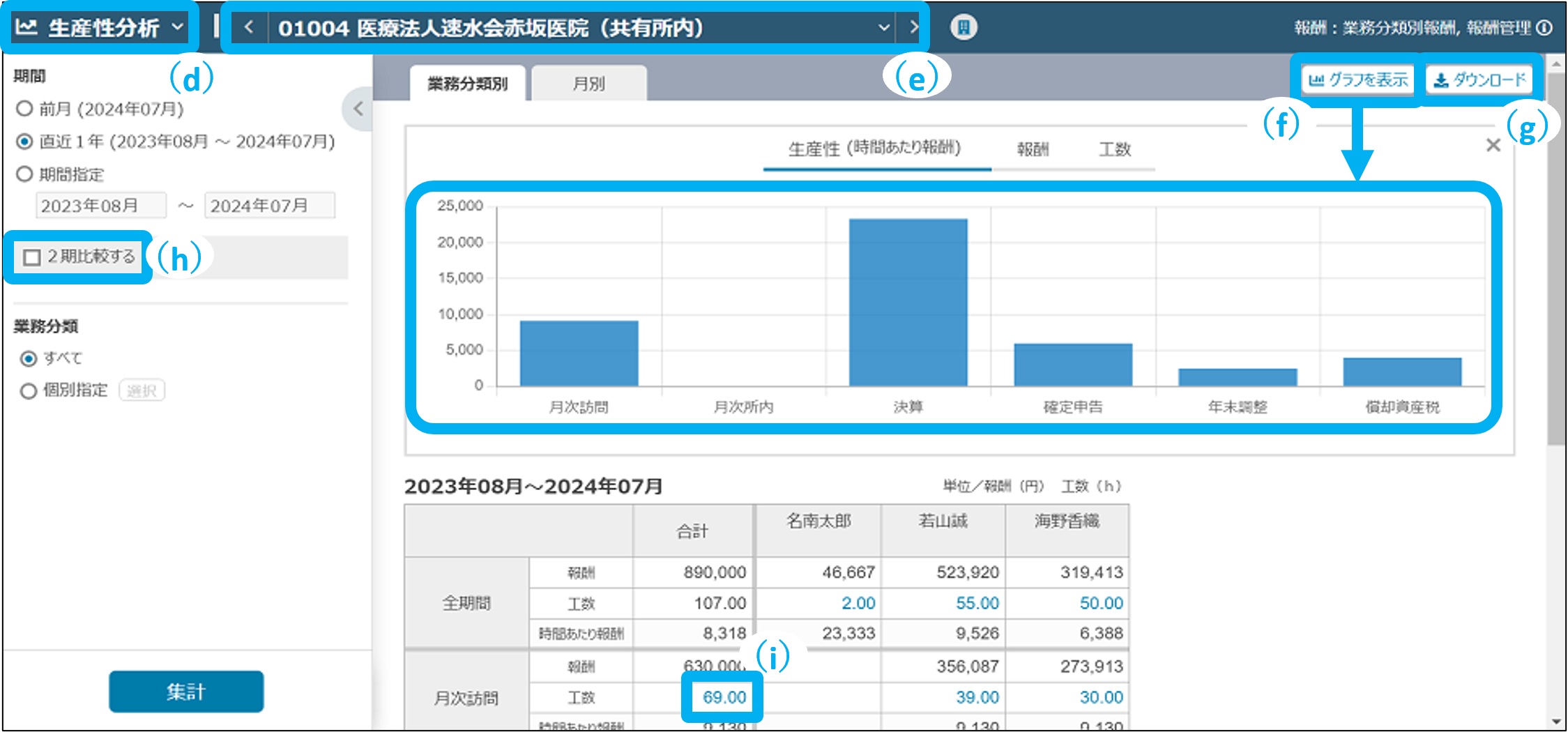The width and height of the screenshot is (1568, 732).
Task: Collapse the left filter panel
Action: coord(358,109)
